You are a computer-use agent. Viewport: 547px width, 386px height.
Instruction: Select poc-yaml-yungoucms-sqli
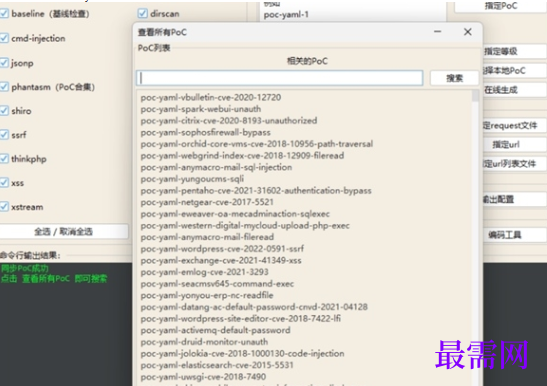click(192, 179)
